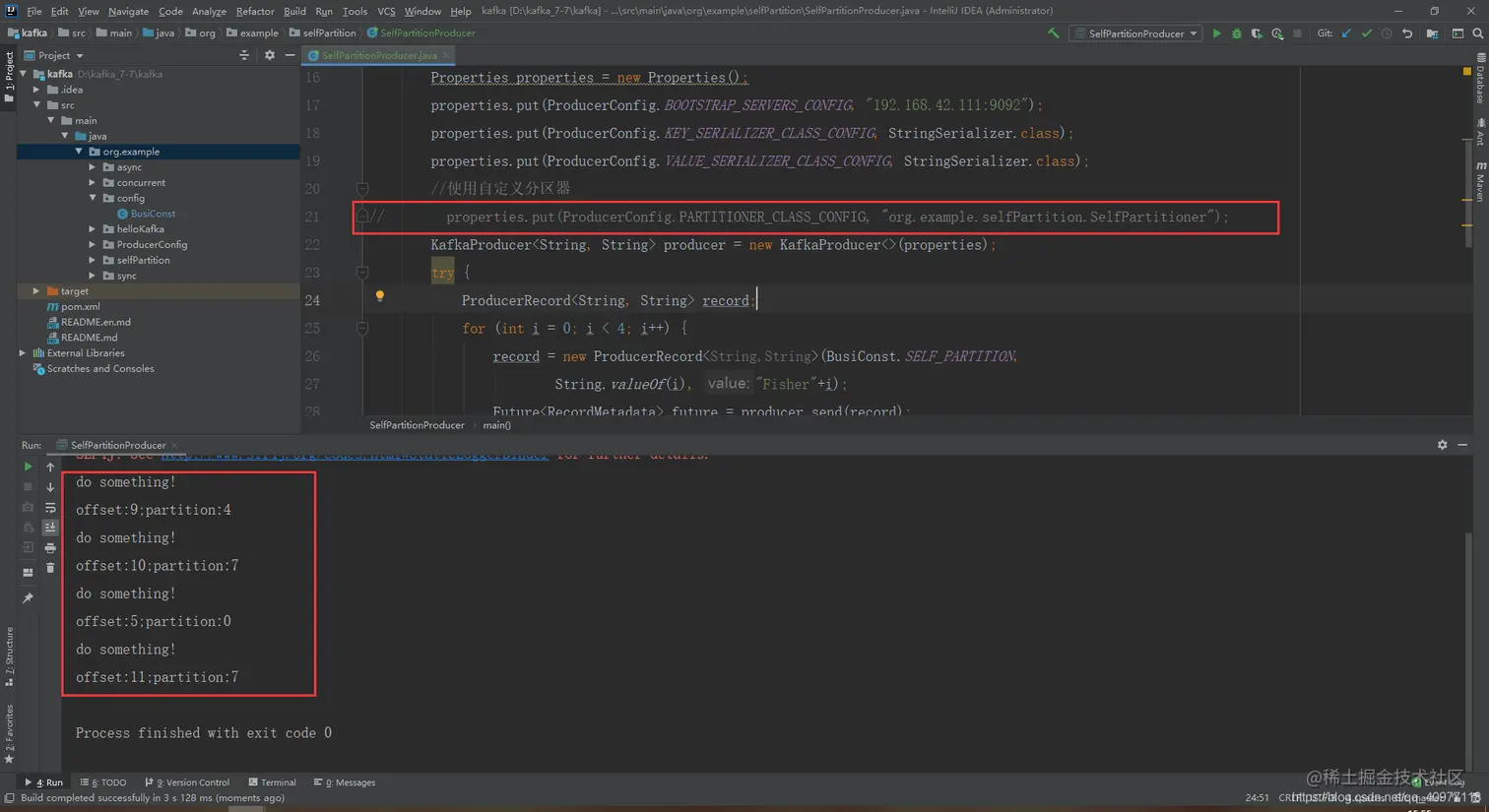Hide the Project panel
This screenshot has height=812, width=1489.
pos(290,55)
